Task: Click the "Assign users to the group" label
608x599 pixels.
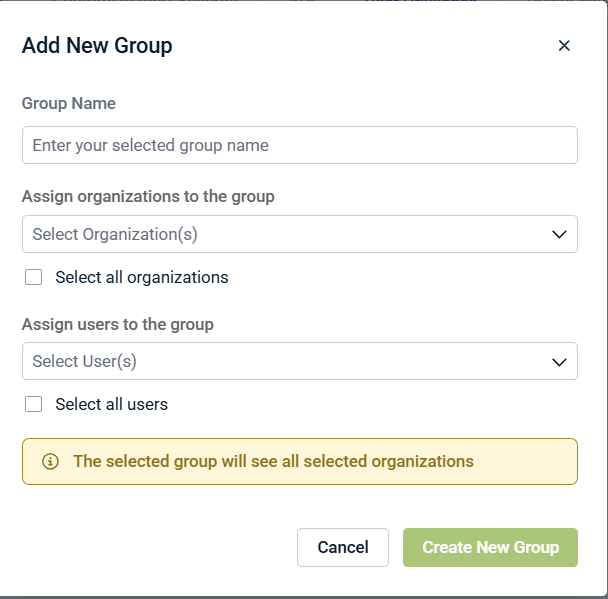Action: (x=118, y=324)
